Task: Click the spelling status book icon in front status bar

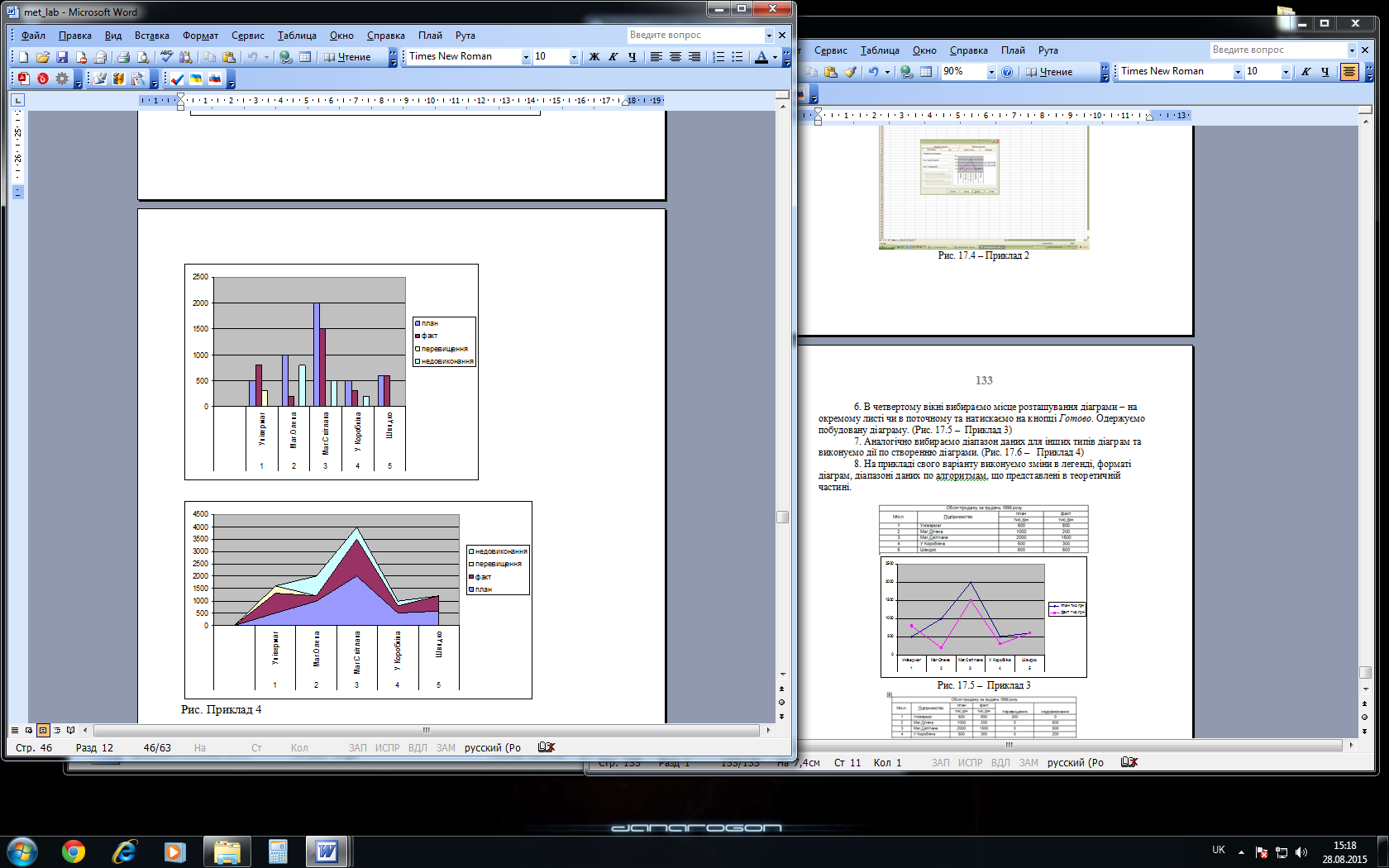Action: pos(547,747)
